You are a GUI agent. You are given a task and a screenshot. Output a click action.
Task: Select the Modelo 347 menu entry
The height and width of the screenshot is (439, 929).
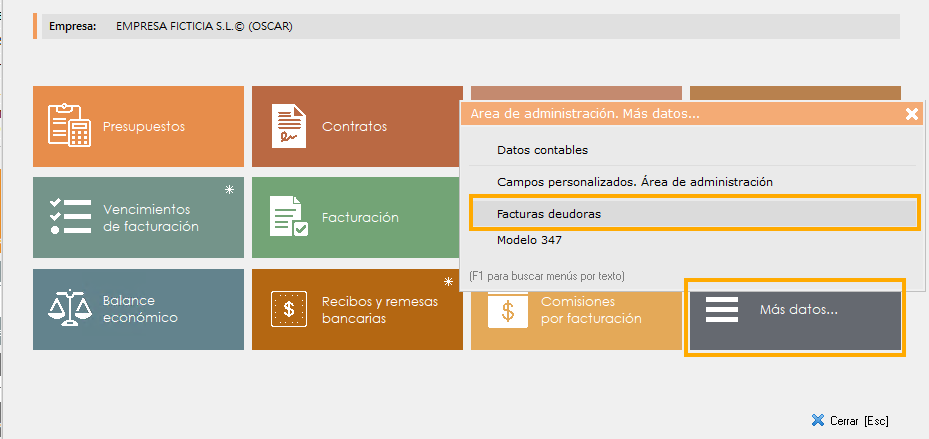tap(531, 240)
